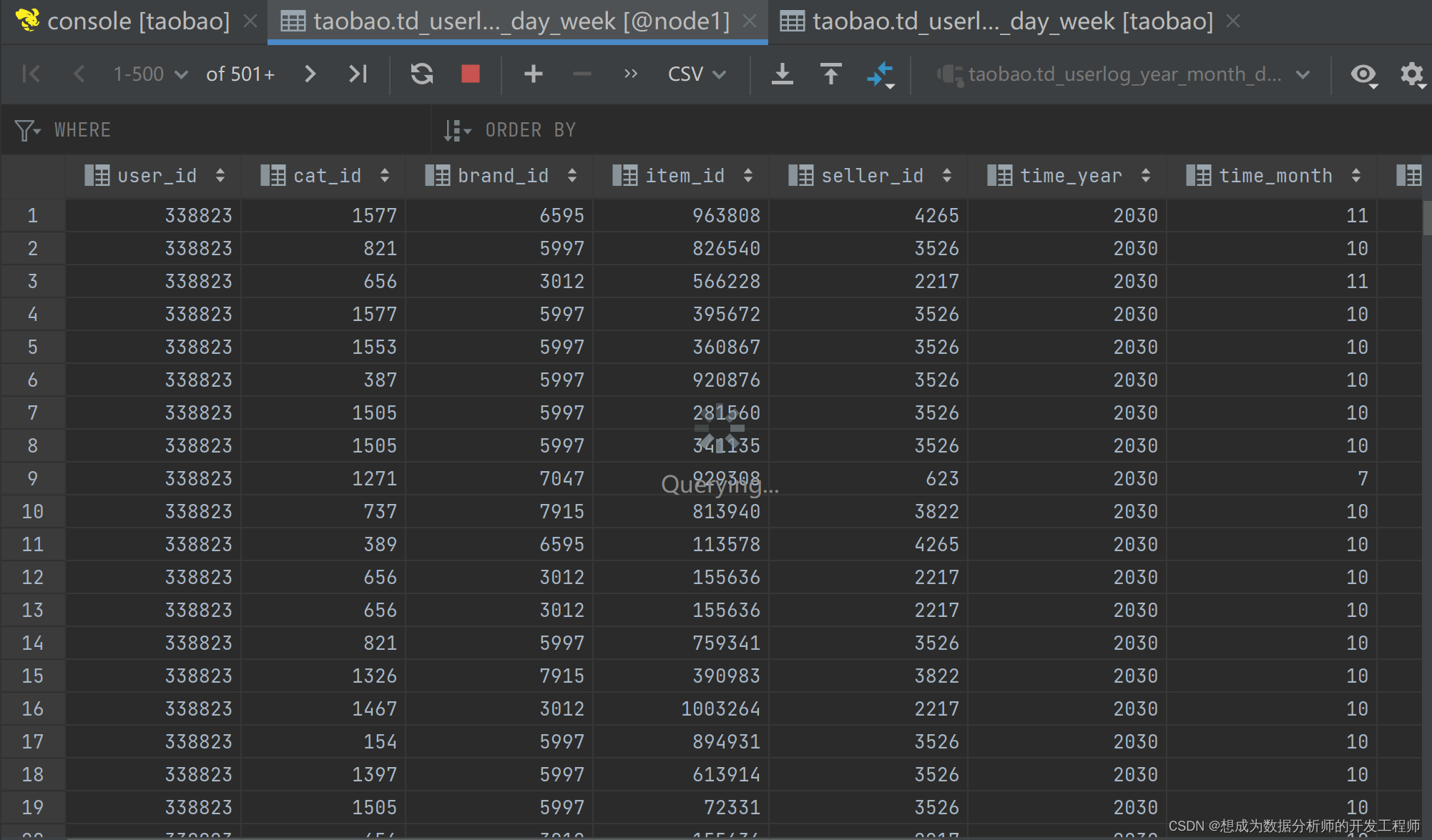The height and width of the screenshot is (840, 1432).
Task: Close the console [taobao] tab
Action: [x=250, y=21]
